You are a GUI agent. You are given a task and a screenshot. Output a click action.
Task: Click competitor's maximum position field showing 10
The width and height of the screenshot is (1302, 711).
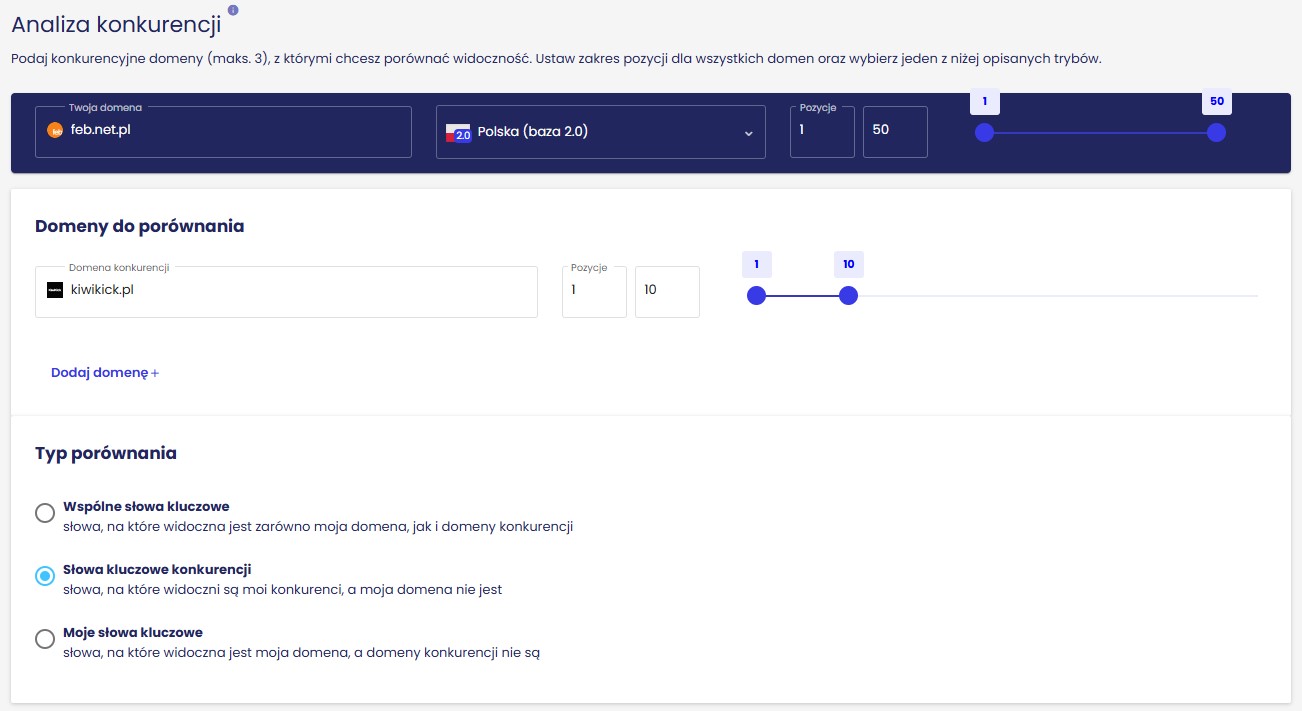click(x=666, y=291)
